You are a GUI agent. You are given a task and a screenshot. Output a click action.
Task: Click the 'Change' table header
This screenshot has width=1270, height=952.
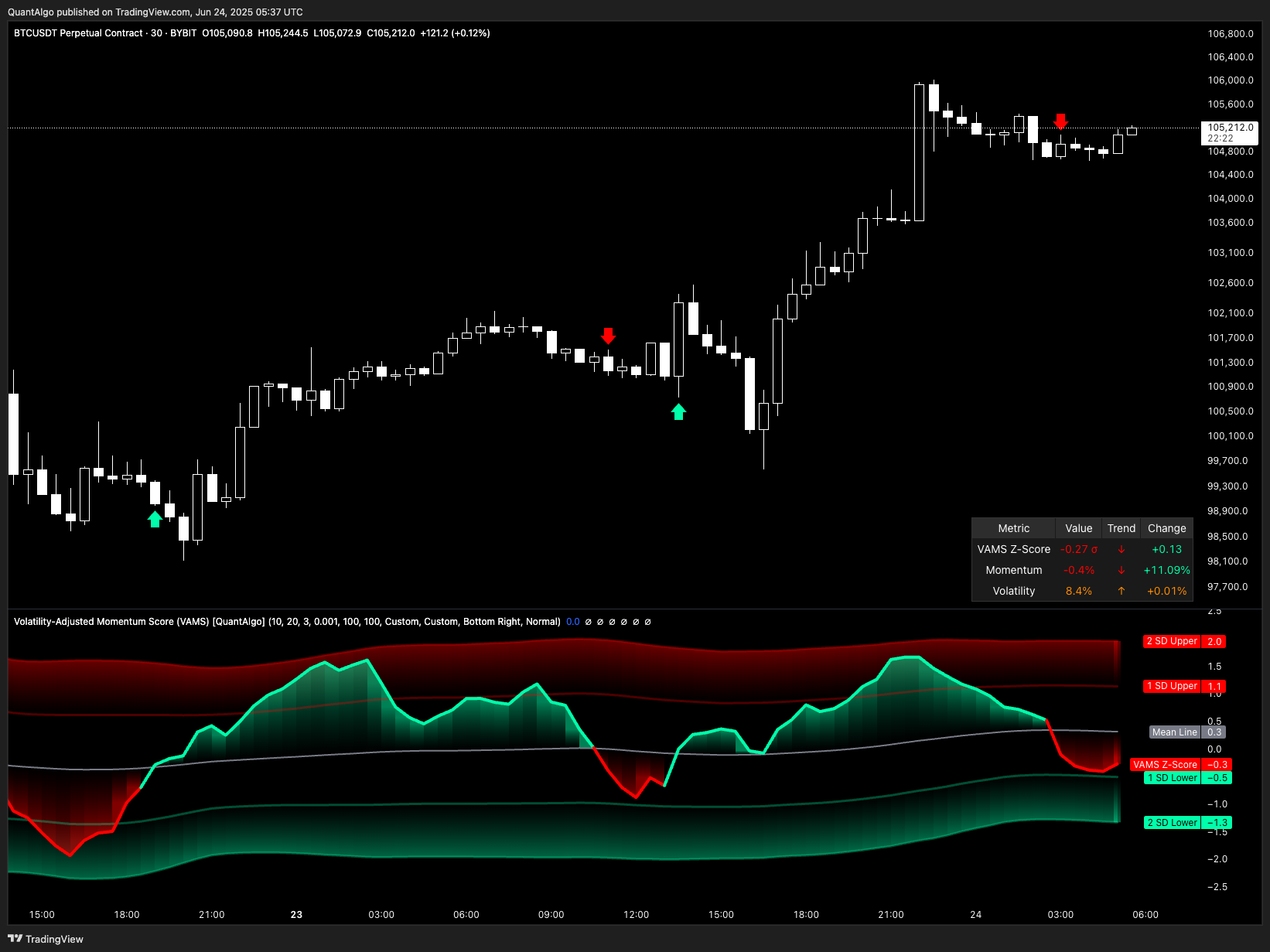point(1166,529)
